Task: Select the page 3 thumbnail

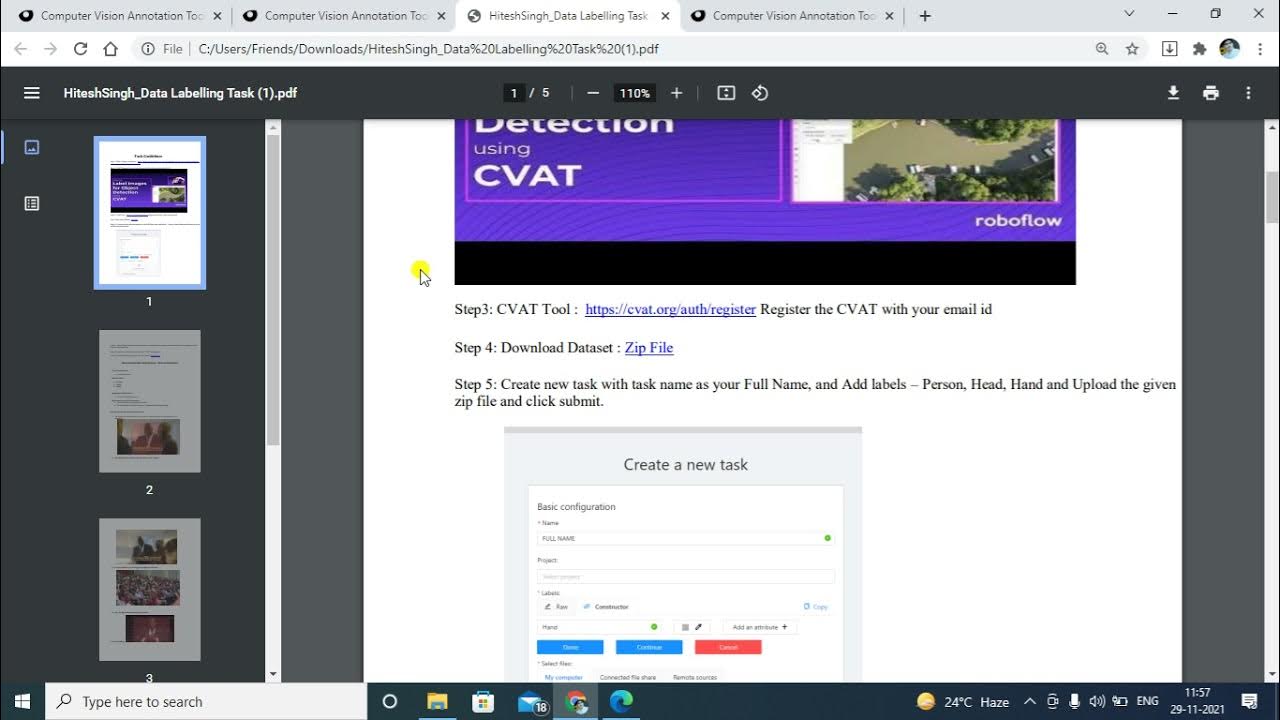Action: point(150,589)
